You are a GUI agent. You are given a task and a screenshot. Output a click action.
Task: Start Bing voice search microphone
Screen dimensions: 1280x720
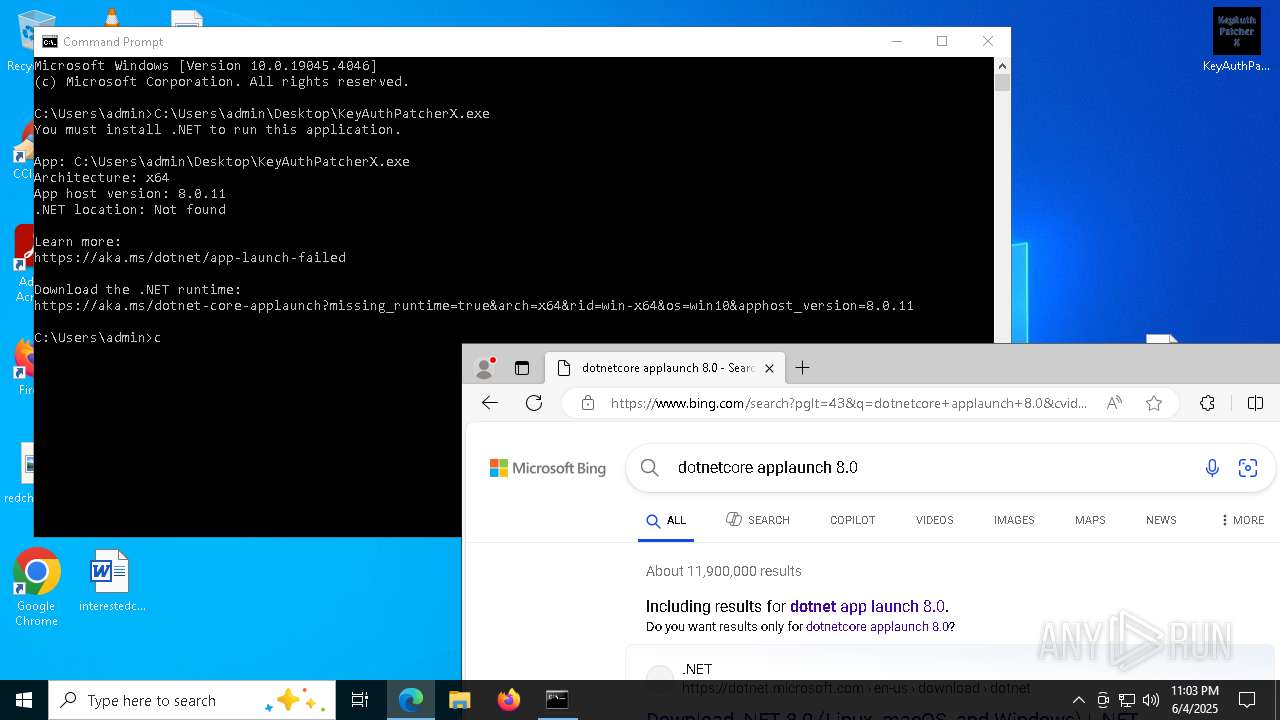[x=1212, y=468]
